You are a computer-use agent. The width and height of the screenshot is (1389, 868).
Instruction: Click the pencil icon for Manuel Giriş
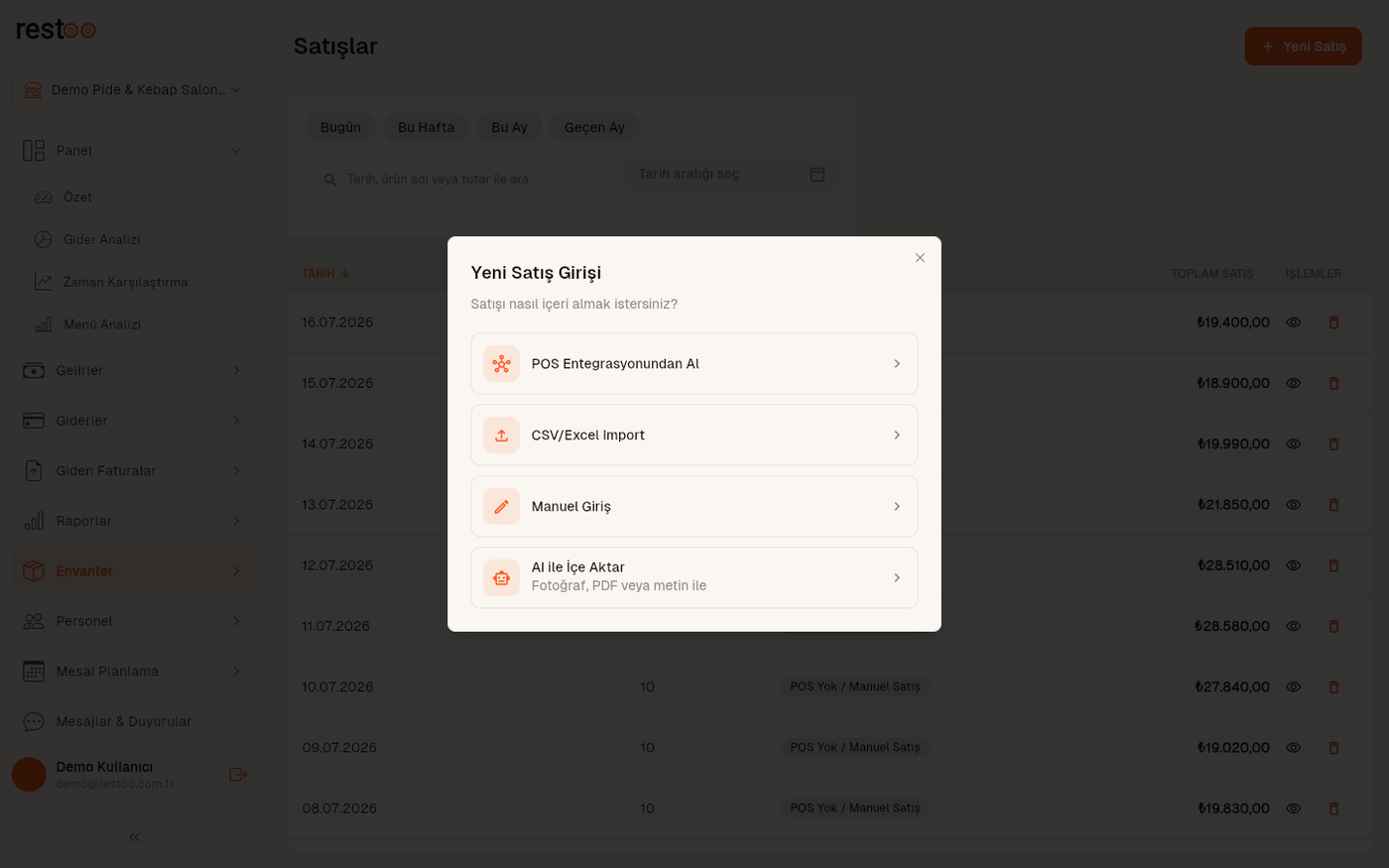click(501, 507)
